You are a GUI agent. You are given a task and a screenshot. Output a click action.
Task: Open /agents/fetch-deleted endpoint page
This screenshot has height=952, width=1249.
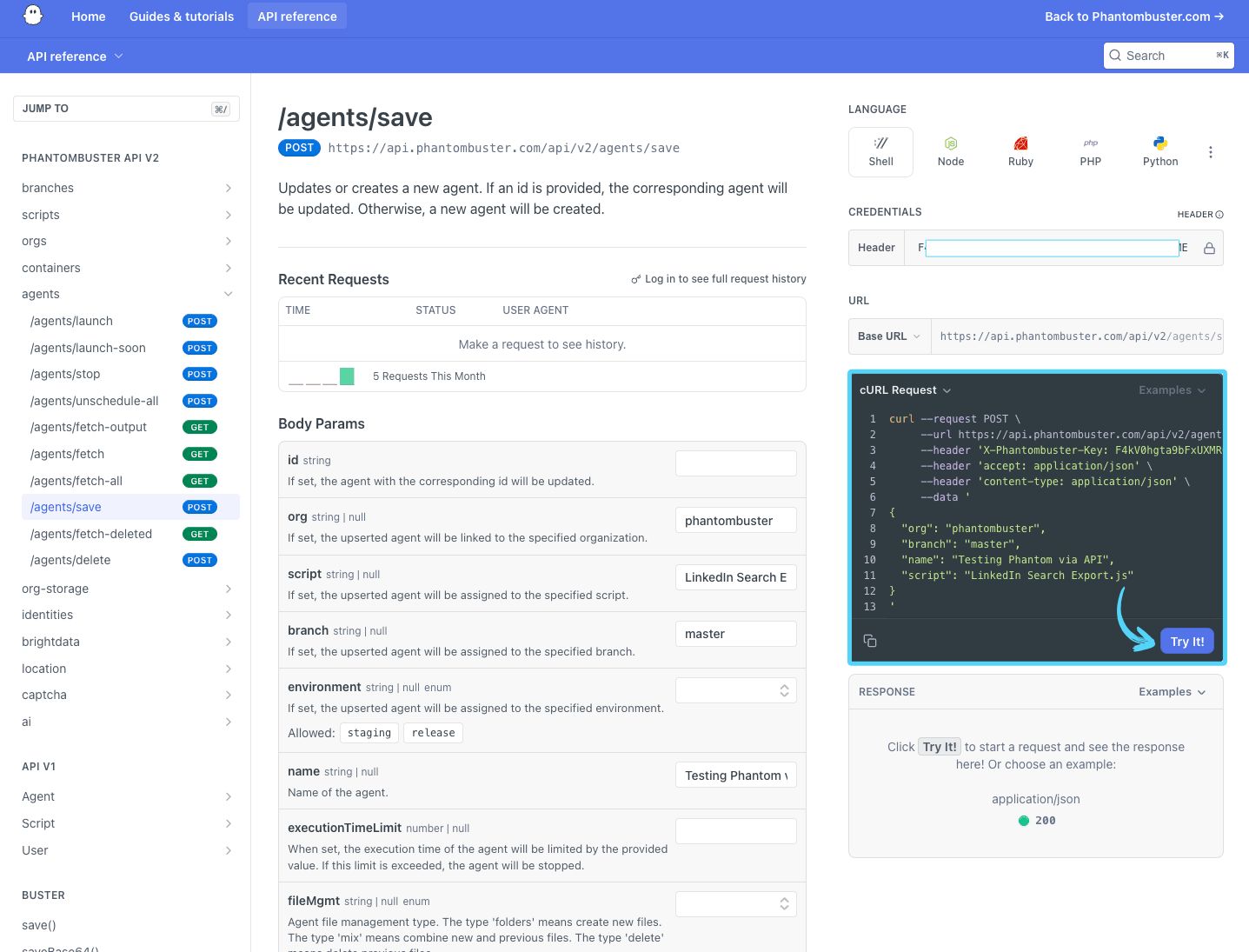click(x=130, y=534)
